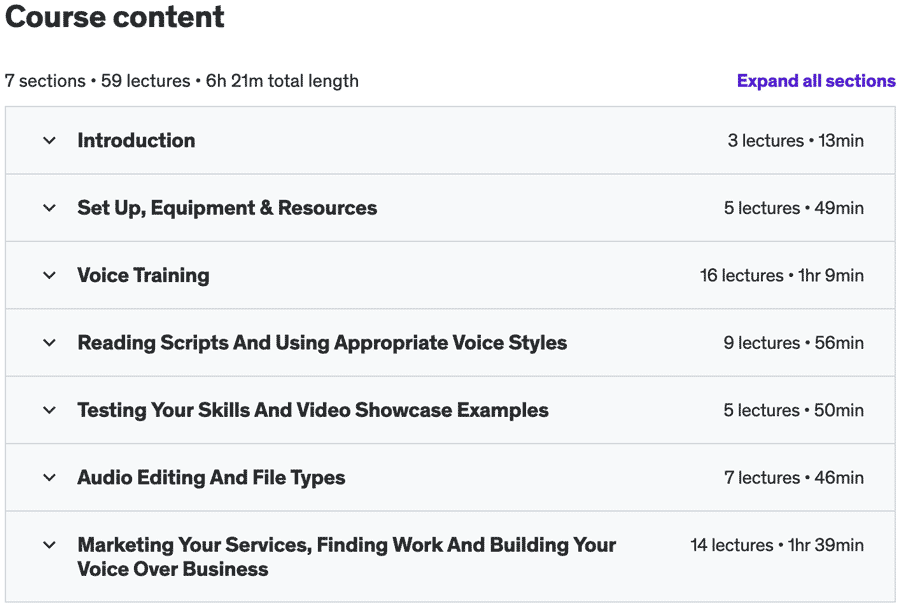Click Expand all sections link
The height and width of the screenshot is (608, 900).
816,81
